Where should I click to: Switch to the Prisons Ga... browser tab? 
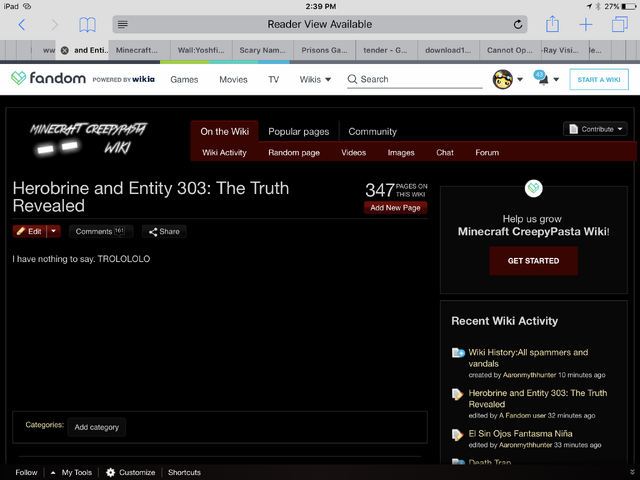point(324,50)
